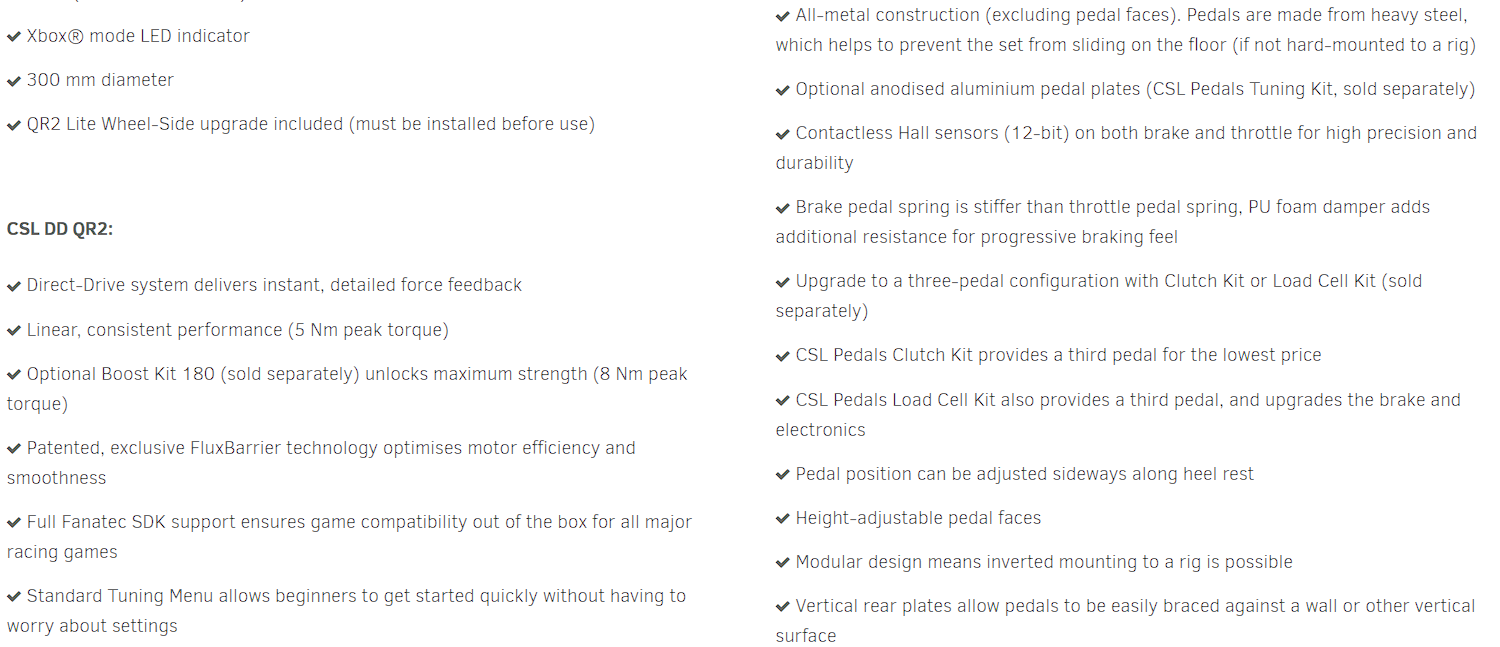1500x647 pixels.
Task: Click Optional anodised aluminium pedal plates text
Action: point(1135,89)
